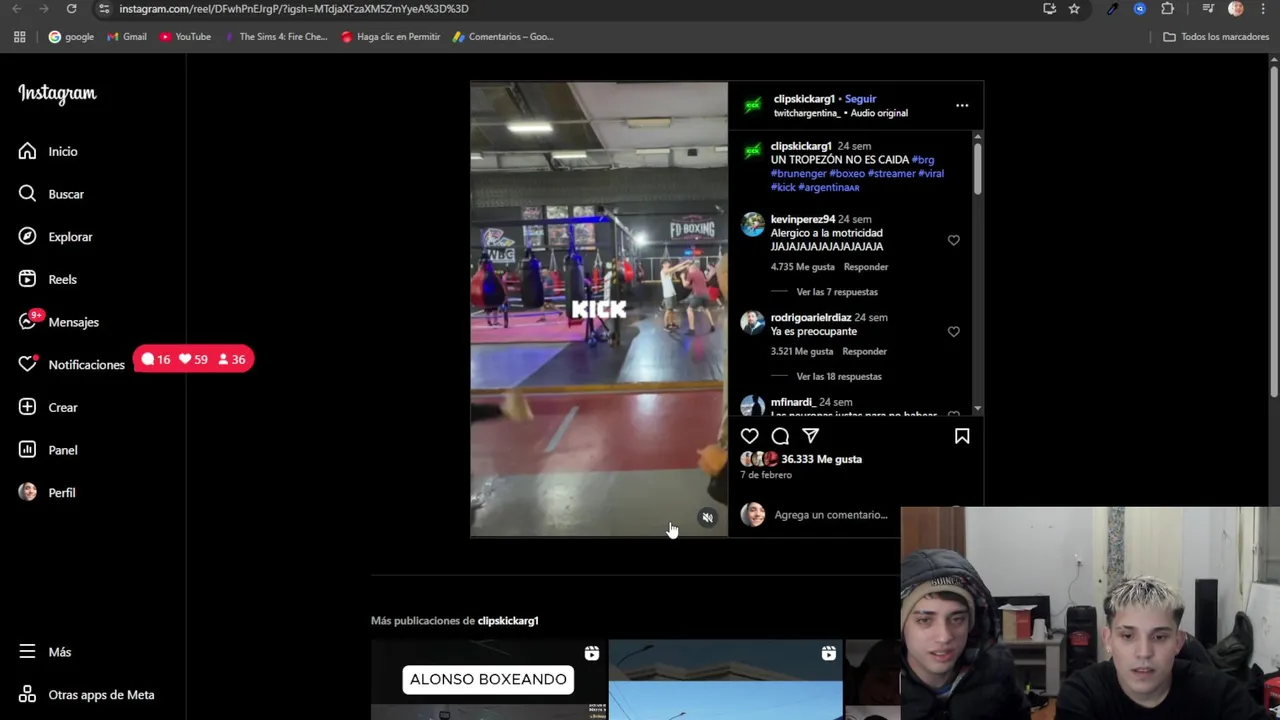Open the apps grid bookmark icon
1280x720 pixels.
pos(19,37)
